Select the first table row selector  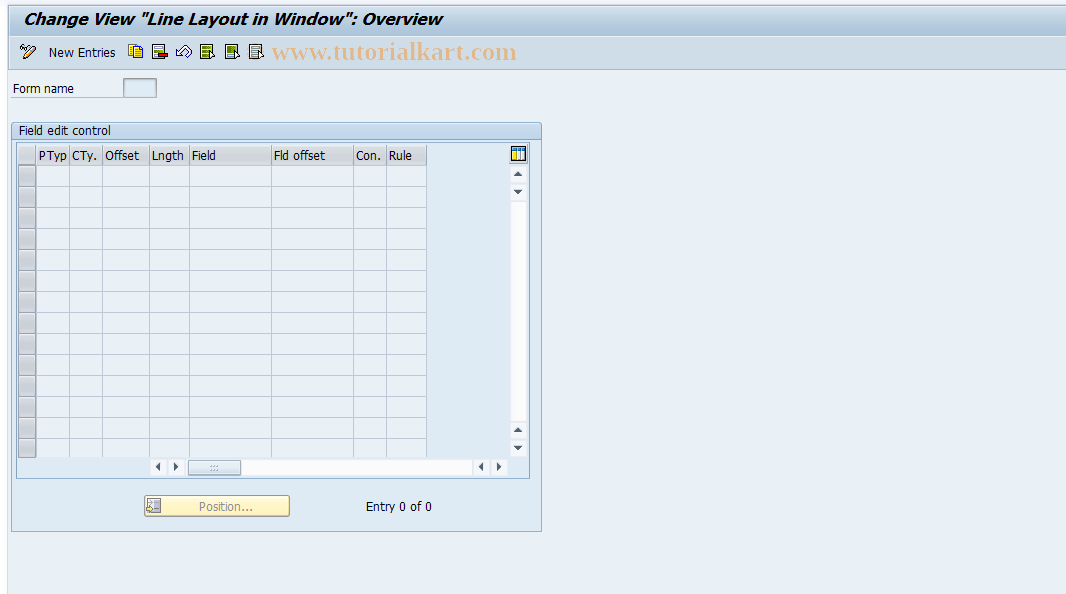click(27, 176)
